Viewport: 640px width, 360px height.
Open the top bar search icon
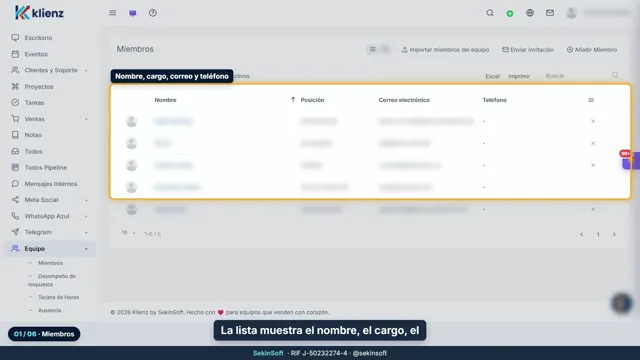pyautogui.click(x=490, y=13)
